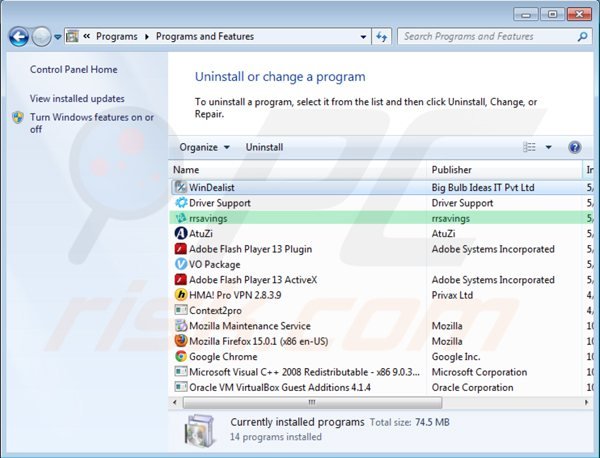Viewport: 600px width, 458px height.
Task: Click the Programs breadcrumb arrow
Action: pyautogui.click(x=147, y=37)
